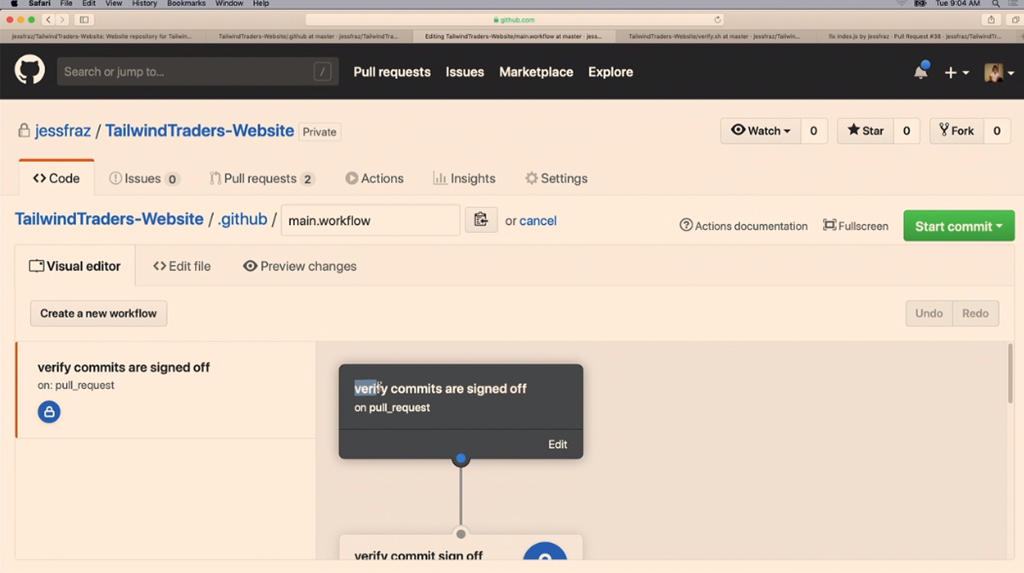The image size is (1024, 573).
Task: Open the Safari tab for verify.sh
Action: (716, 37)
